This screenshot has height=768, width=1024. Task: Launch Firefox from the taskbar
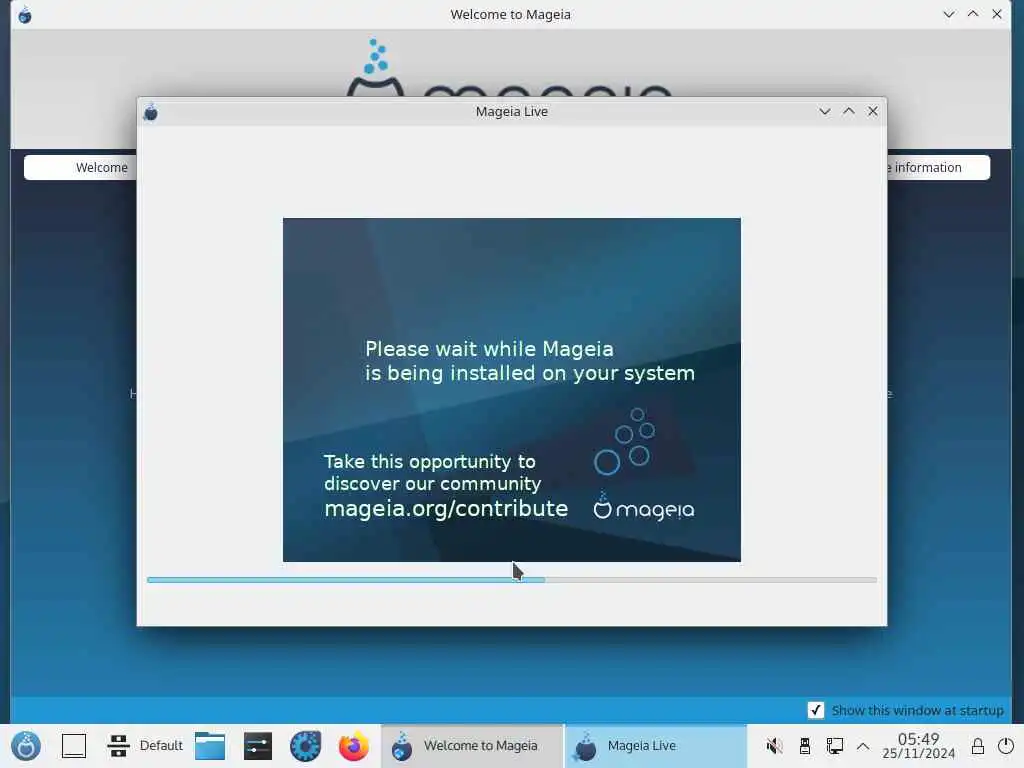pos(353,746)
